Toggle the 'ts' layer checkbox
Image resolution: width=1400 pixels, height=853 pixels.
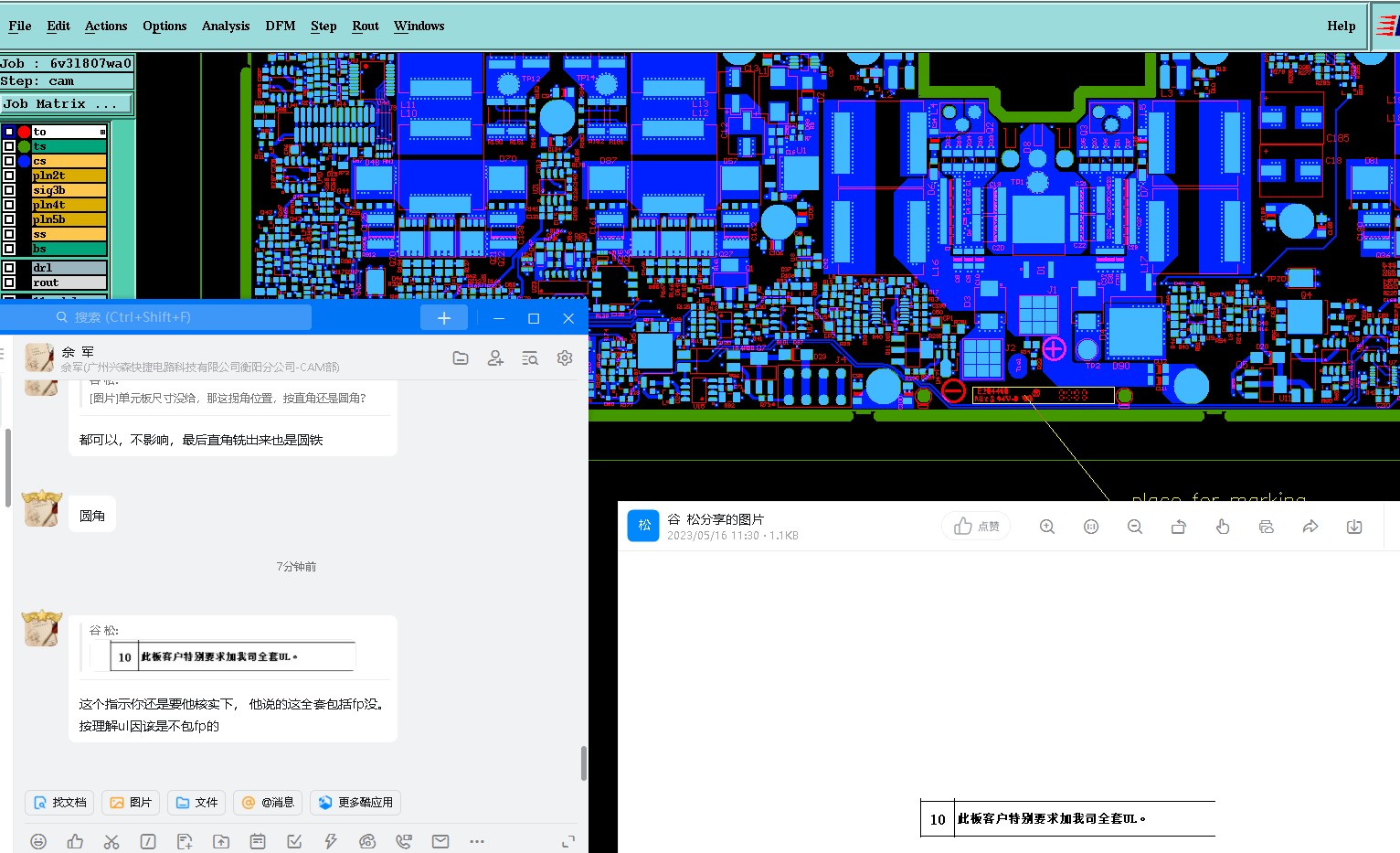(x=9, y=146)
